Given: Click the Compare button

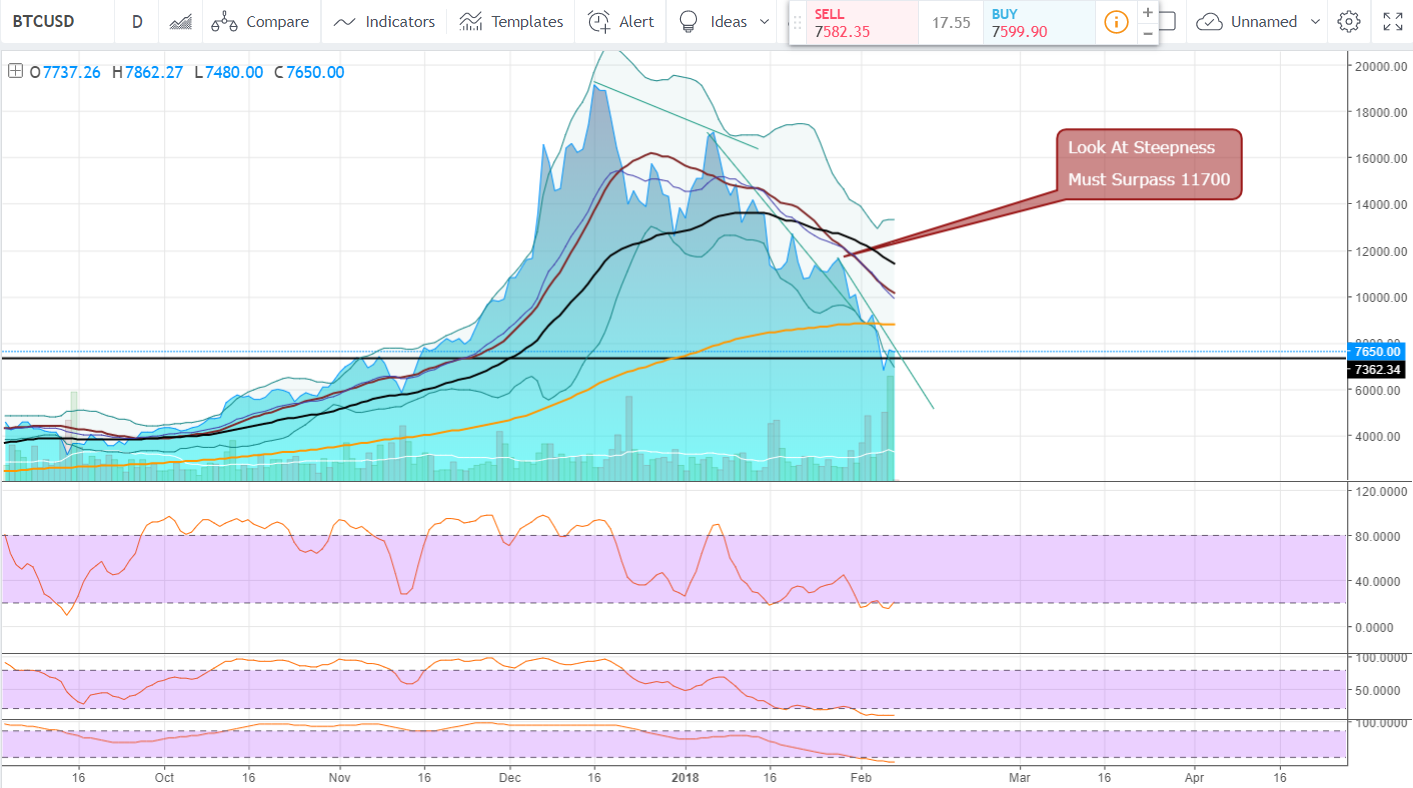Looking at the screenshot, I should (260, 21).
